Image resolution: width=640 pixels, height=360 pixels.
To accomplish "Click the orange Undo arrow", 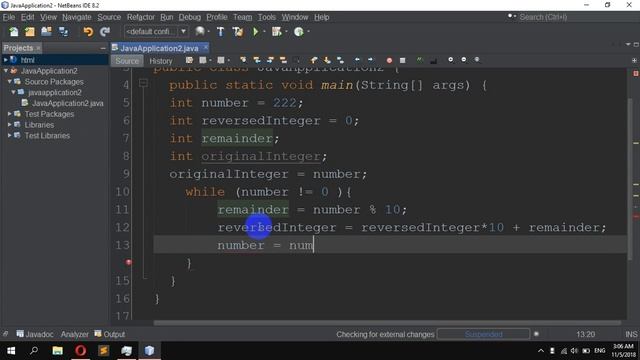I will click(88, 31).
